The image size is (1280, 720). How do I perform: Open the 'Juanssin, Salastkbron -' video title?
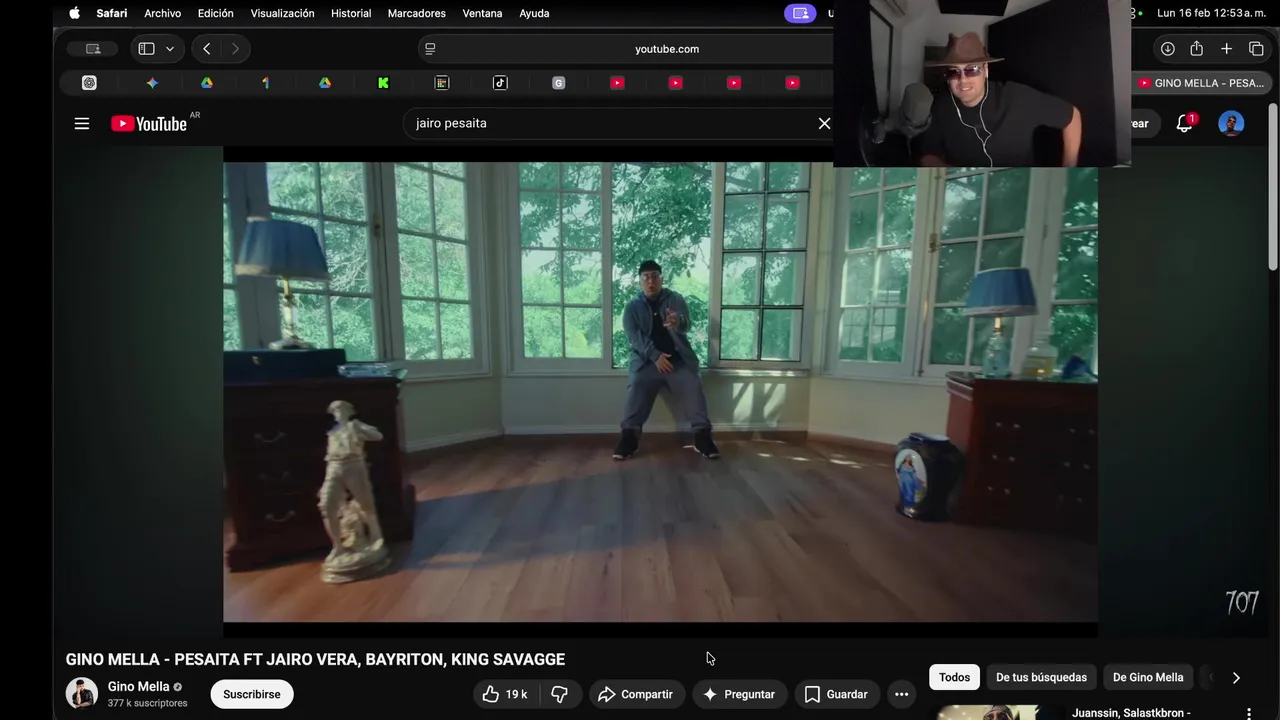pyautogui.click(x=1131, y=713)
